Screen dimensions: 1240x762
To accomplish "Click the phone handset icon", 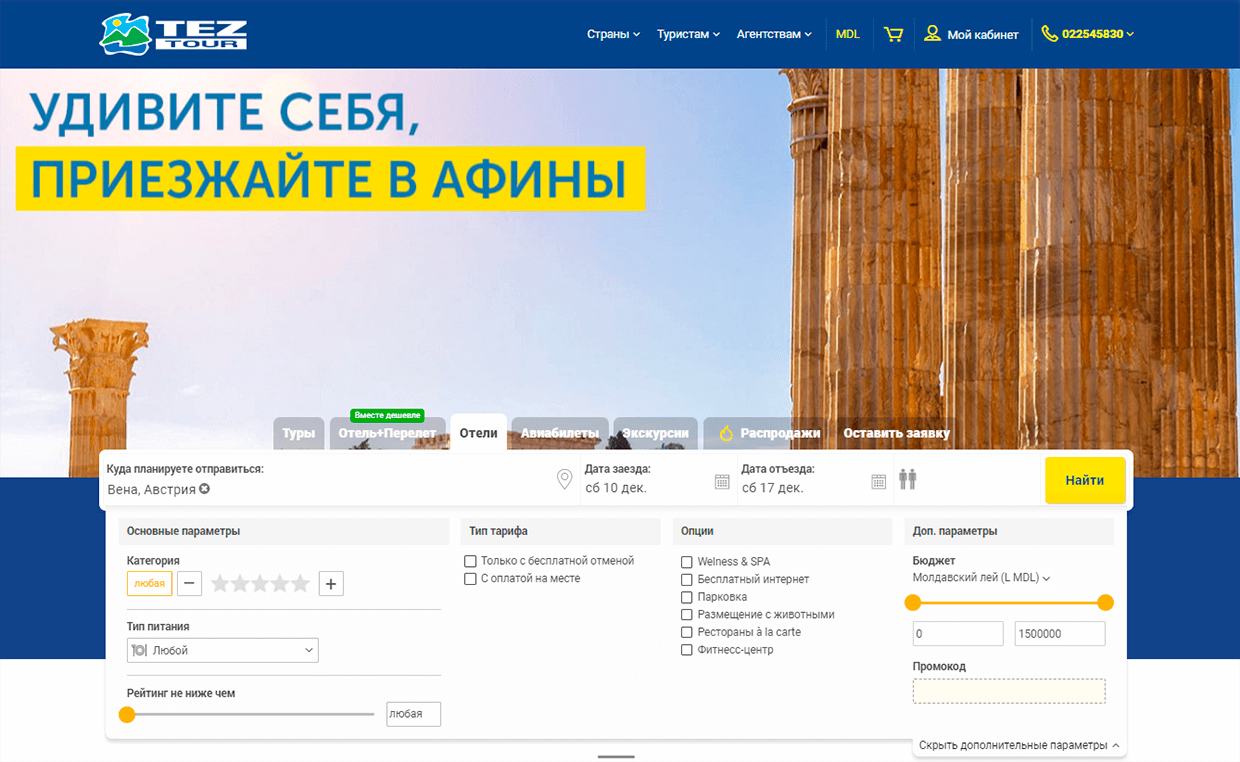I will (1049, 33).
